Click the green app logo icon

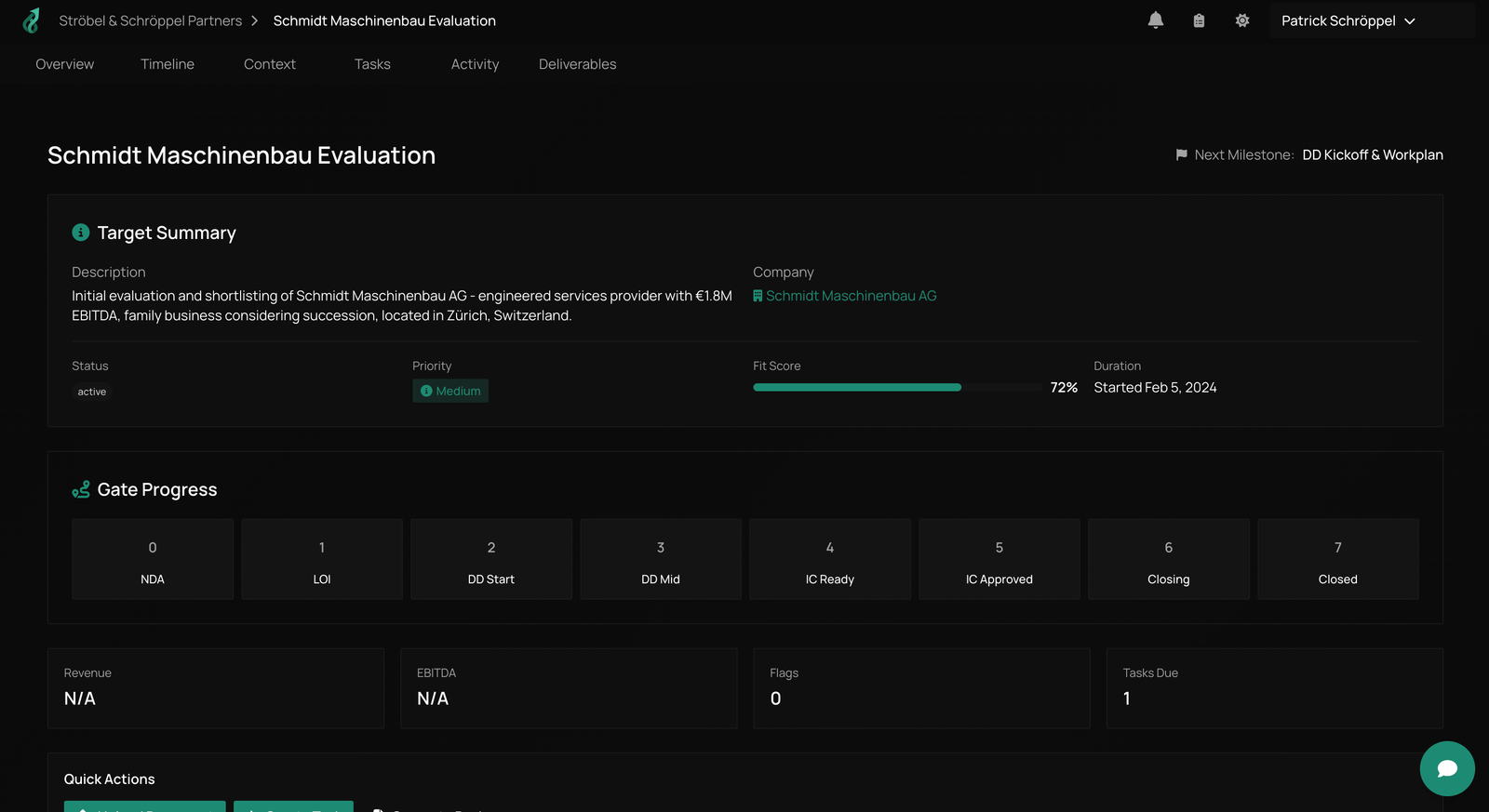32,20
